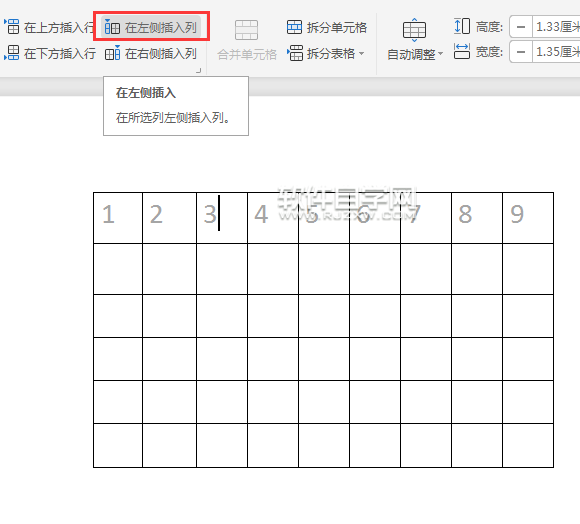Decrease width with minus button
This screenshot has width=580, height=524.
(x=521, y=52)
